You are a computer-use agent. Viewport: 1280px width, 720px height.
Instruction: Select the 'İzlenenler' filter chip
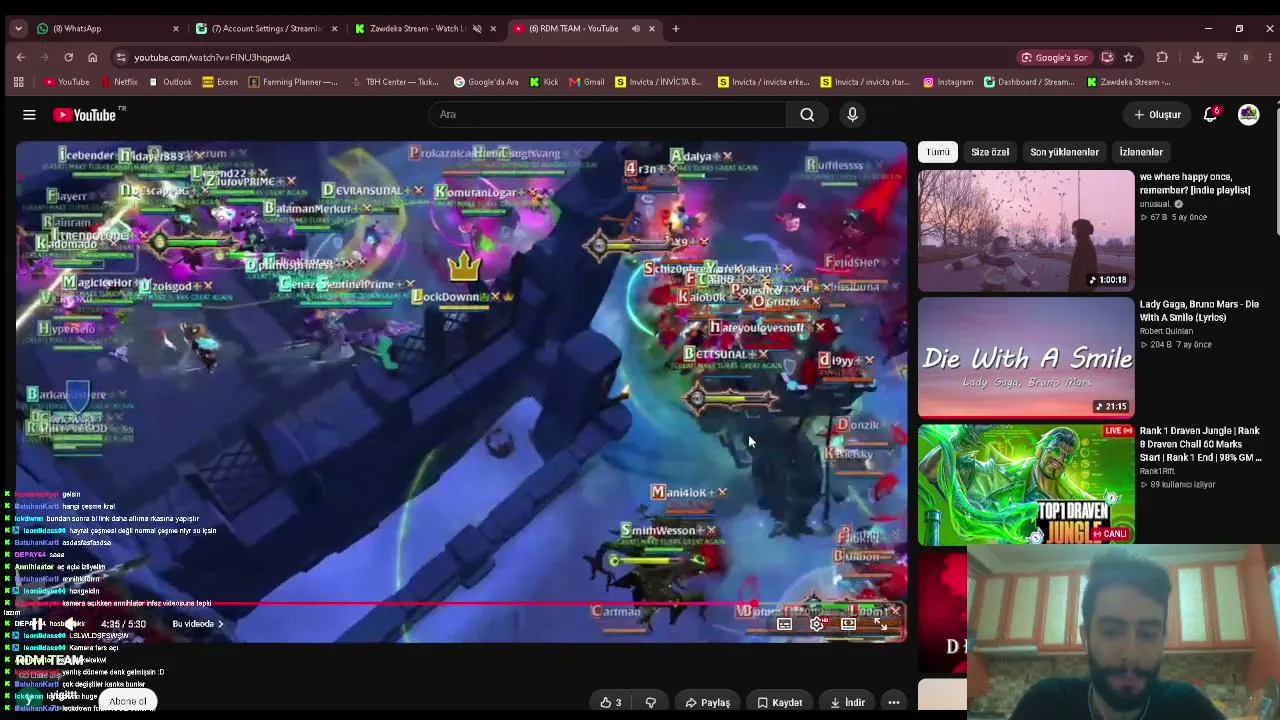1141,152
